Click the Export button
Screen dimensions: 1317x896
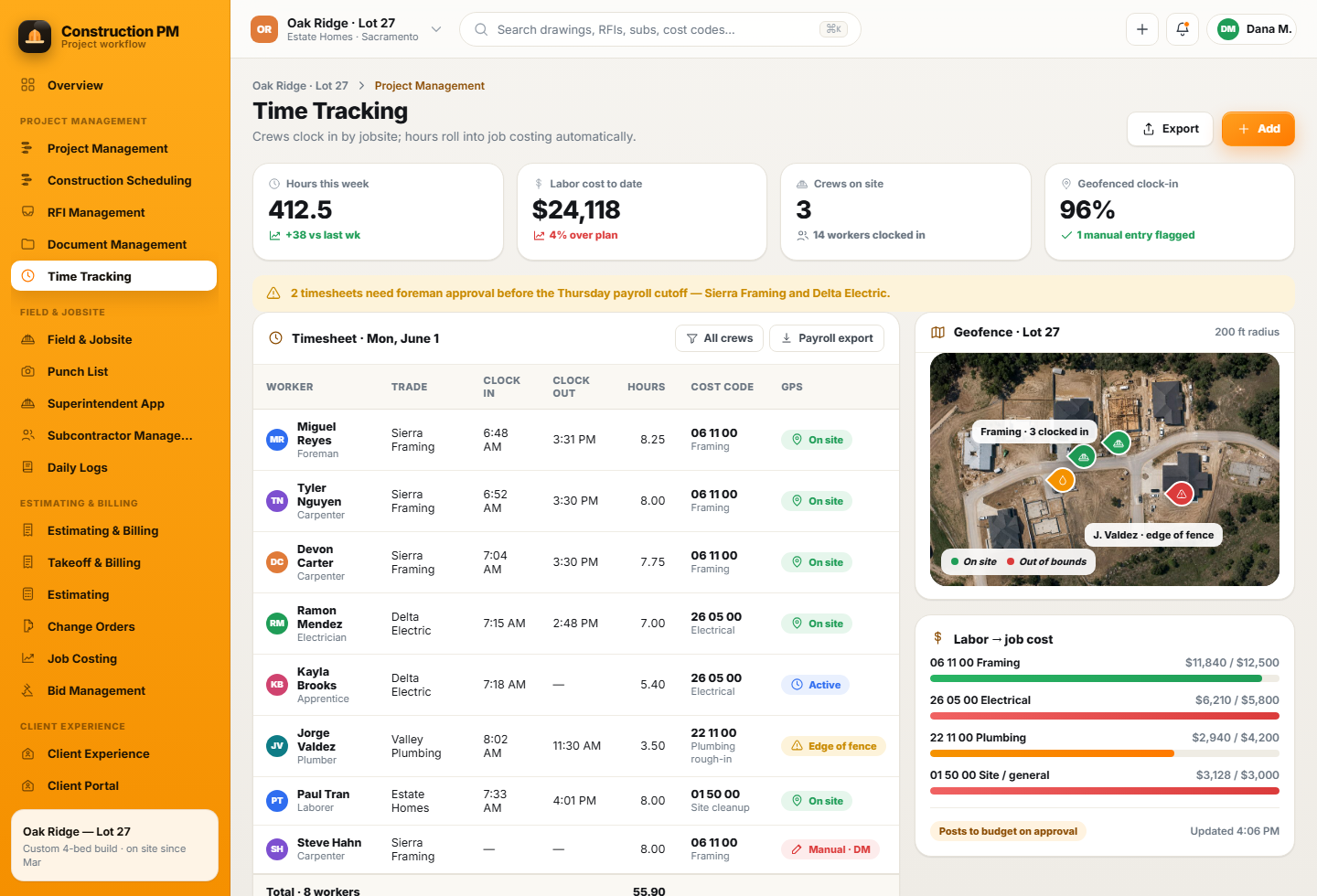1170,129
